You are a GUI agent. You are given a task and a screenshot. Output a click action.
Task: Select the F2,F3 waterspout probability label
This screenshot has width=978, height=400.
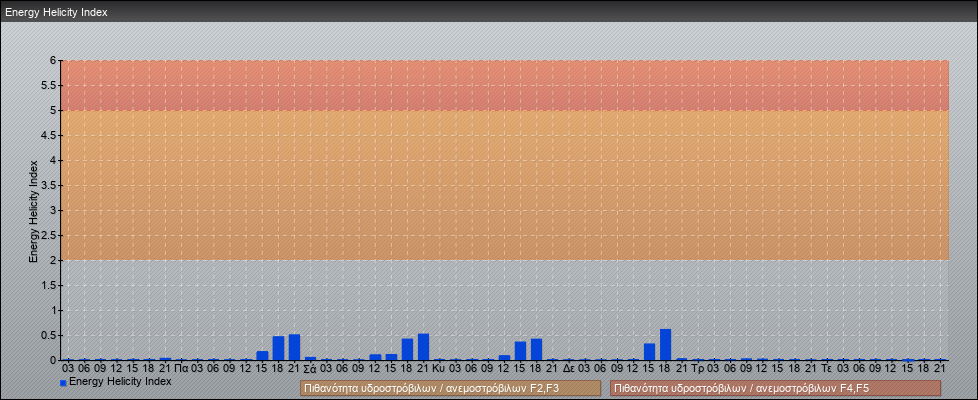point(450,388)
